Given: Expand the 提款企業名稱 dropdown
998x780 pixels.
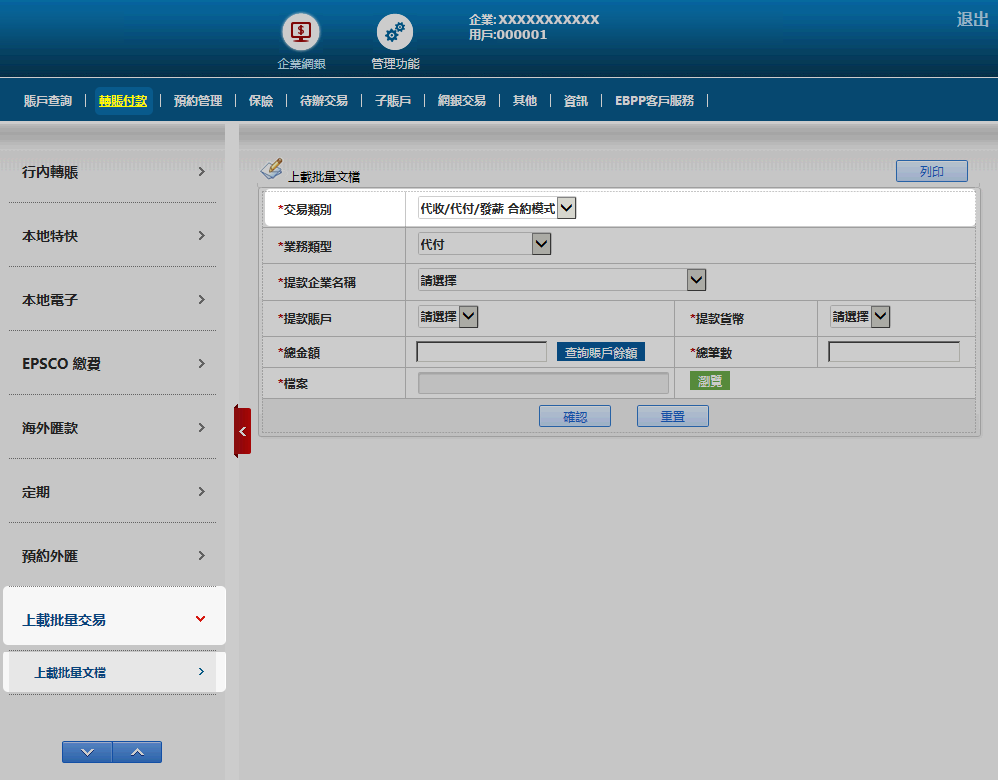Looking at the screenshot, I should [x=562, y=280].
